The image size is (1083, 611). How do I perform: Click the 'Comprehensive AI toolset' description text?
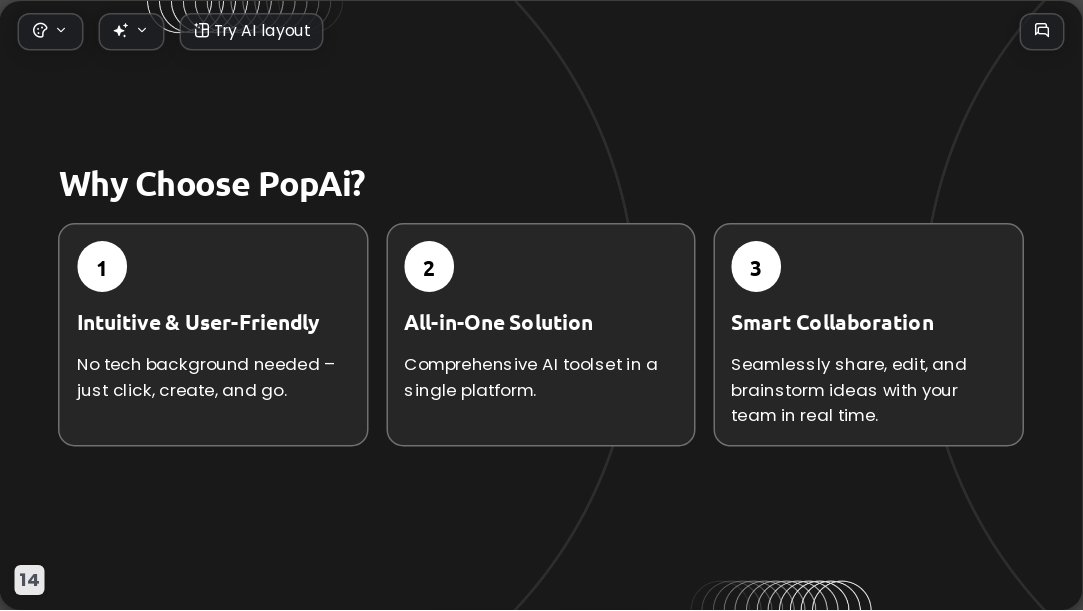(530, 378)
